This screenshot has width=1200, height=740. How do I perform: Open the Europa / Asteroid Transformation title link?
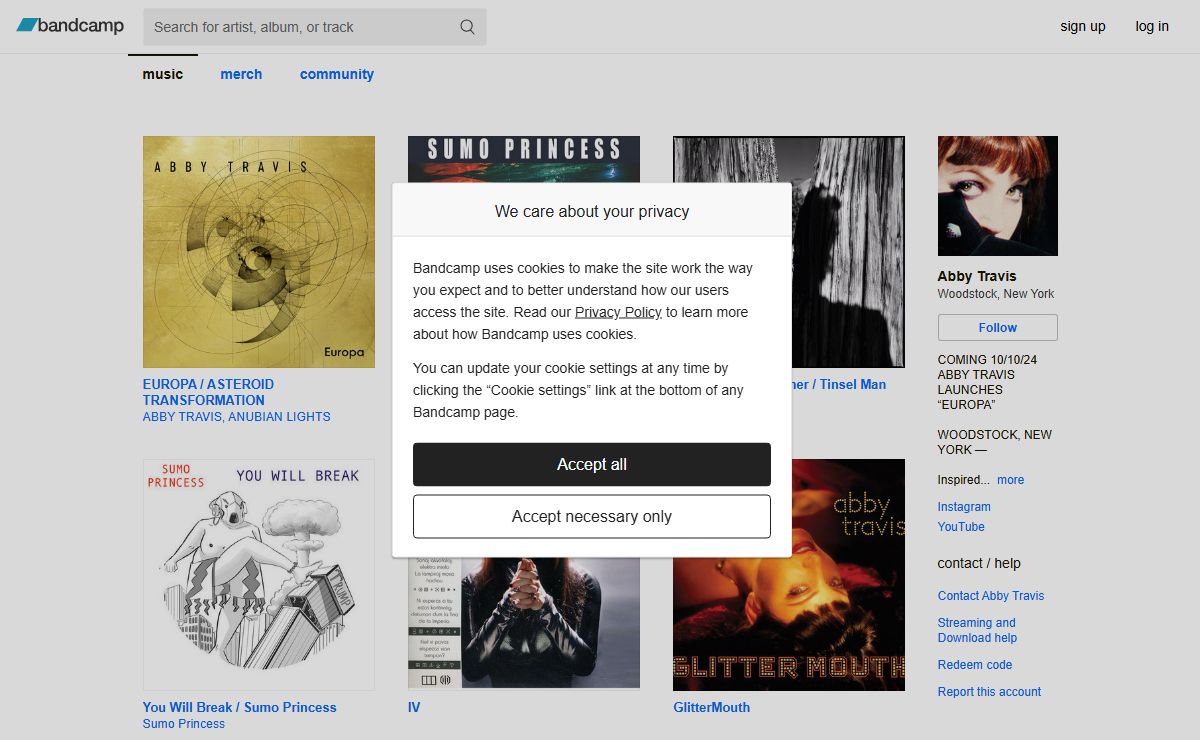pos(208,392)
